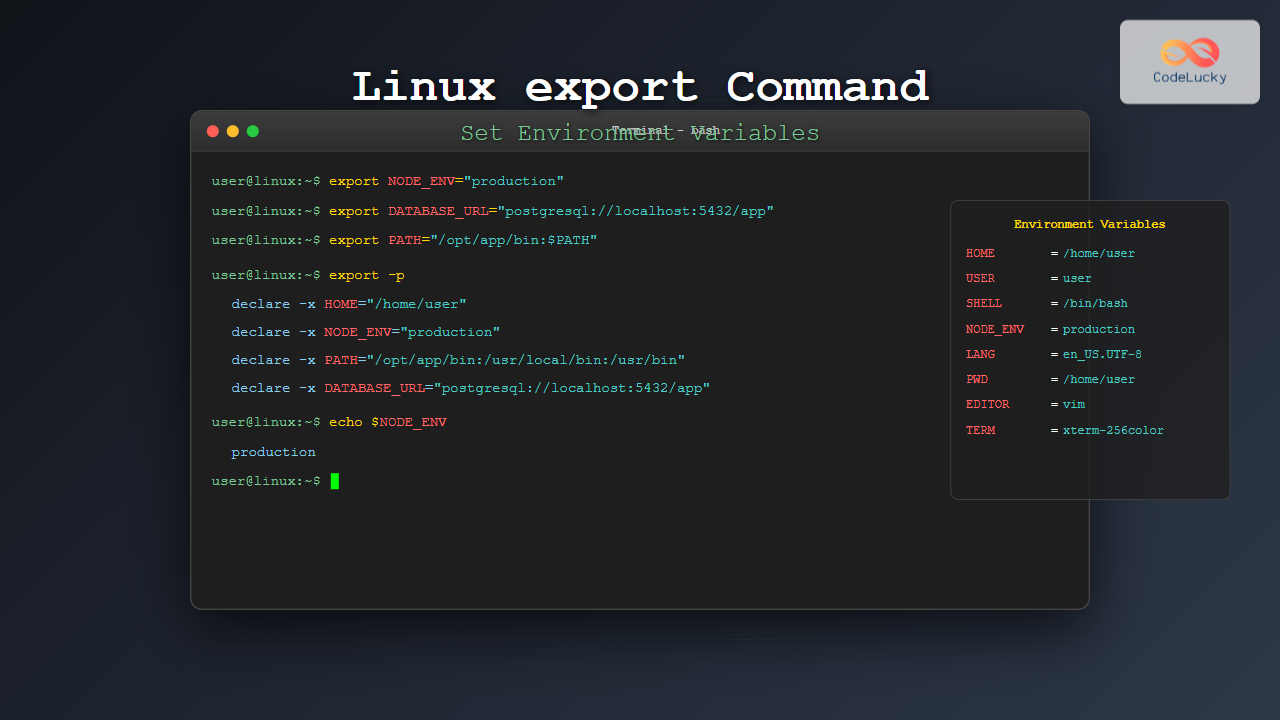Click the "production" echo output text
The height and width of the screenshot is (720, 1280).
point(273,452)
